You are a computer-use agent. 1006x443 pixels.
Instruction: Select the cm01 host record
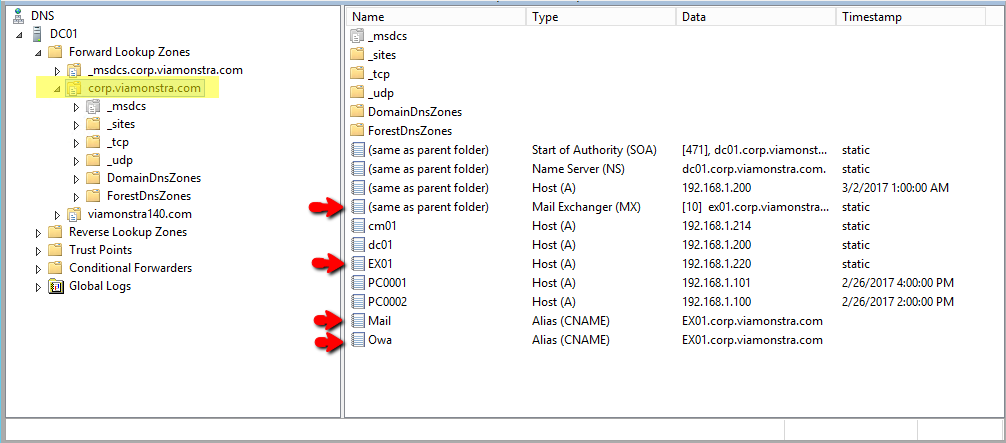(x=382, y=226)
